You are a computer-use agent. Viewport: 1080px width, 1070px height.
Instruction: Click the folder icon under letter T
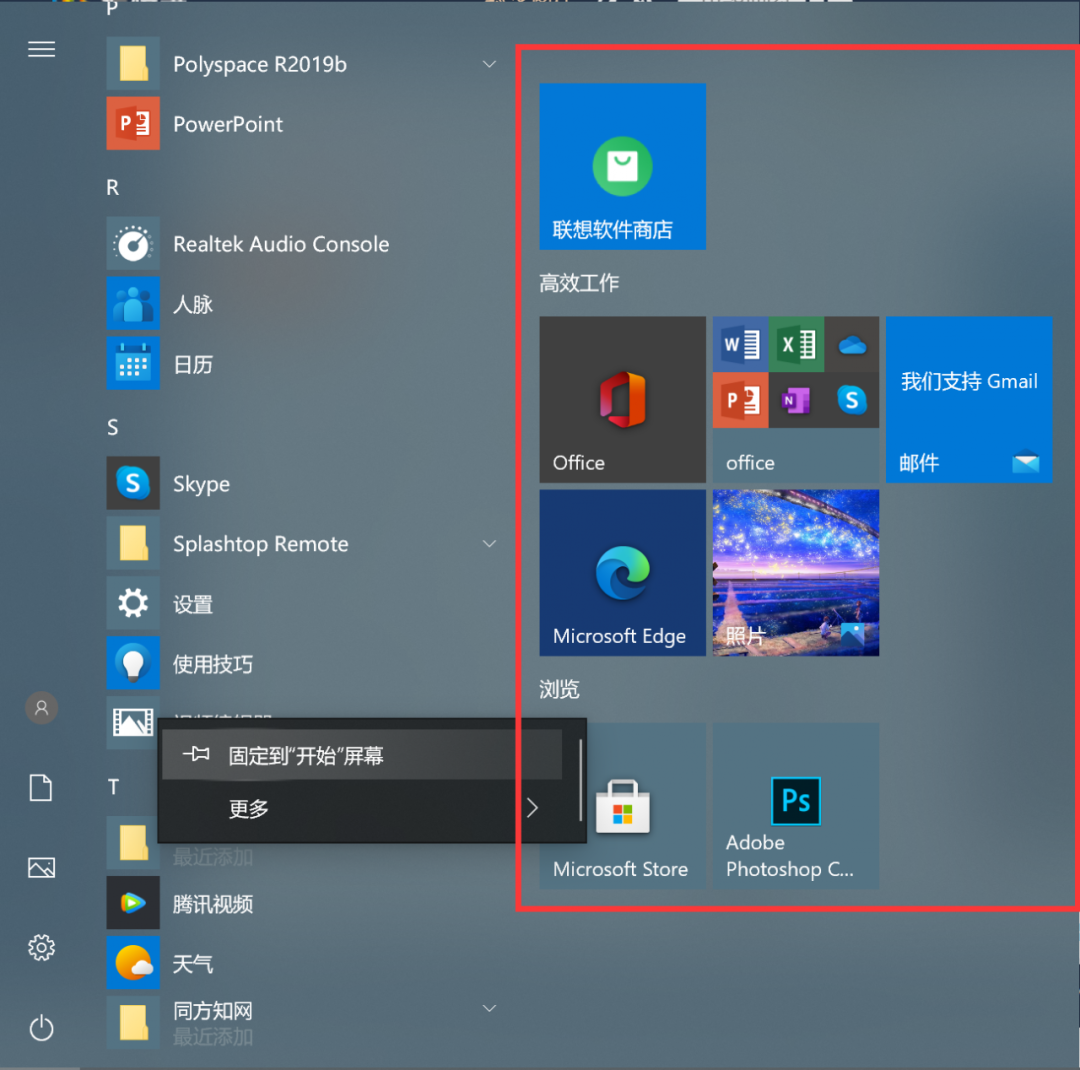(133, 842)
